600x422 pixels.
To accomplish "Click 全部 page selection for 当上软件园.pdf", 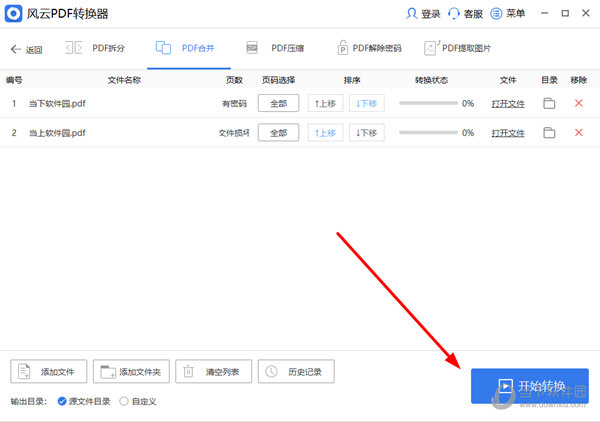I will point(278,133).
